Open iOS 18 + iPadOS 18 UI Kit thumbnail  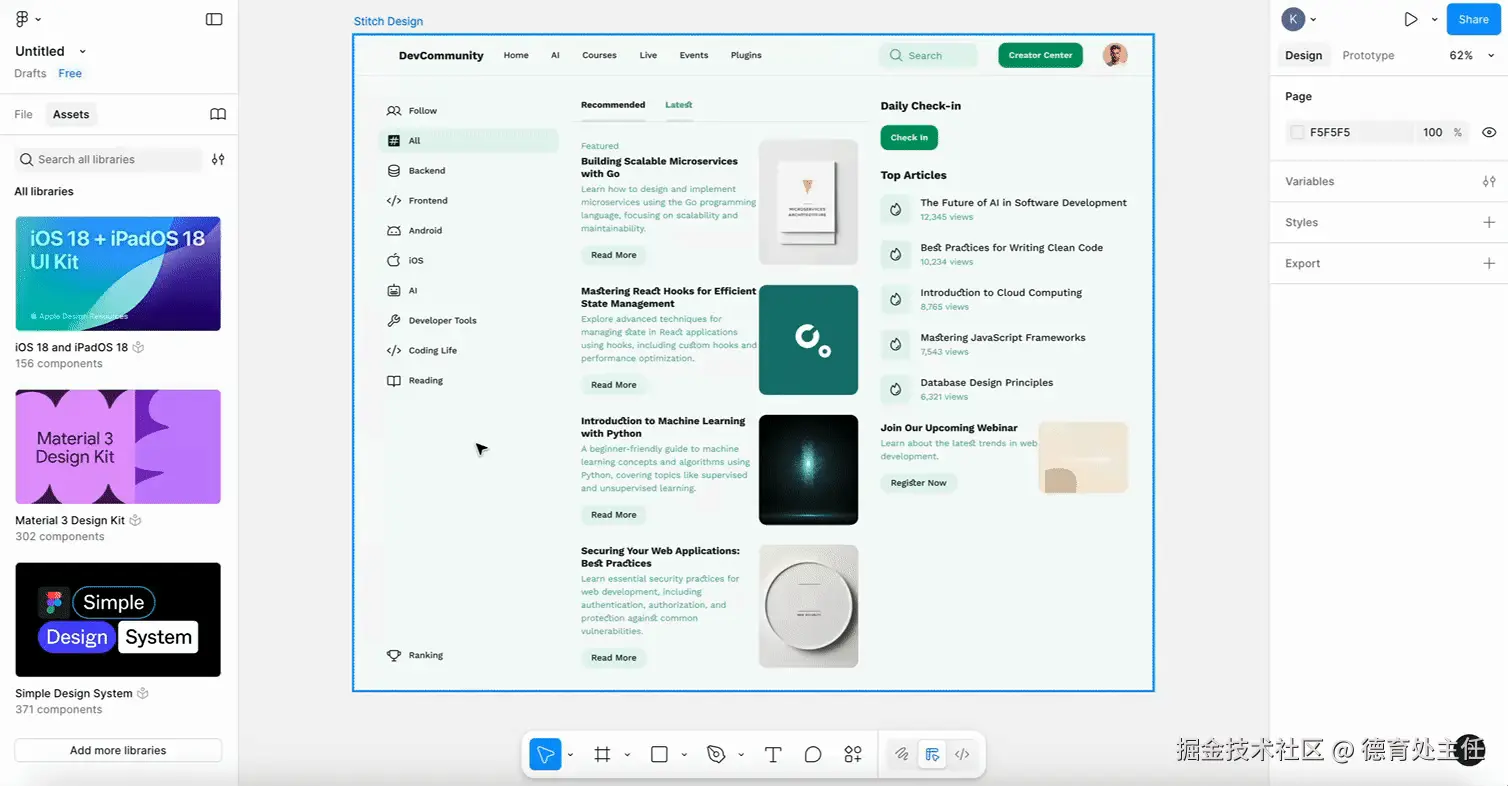(x=118, y=274)
